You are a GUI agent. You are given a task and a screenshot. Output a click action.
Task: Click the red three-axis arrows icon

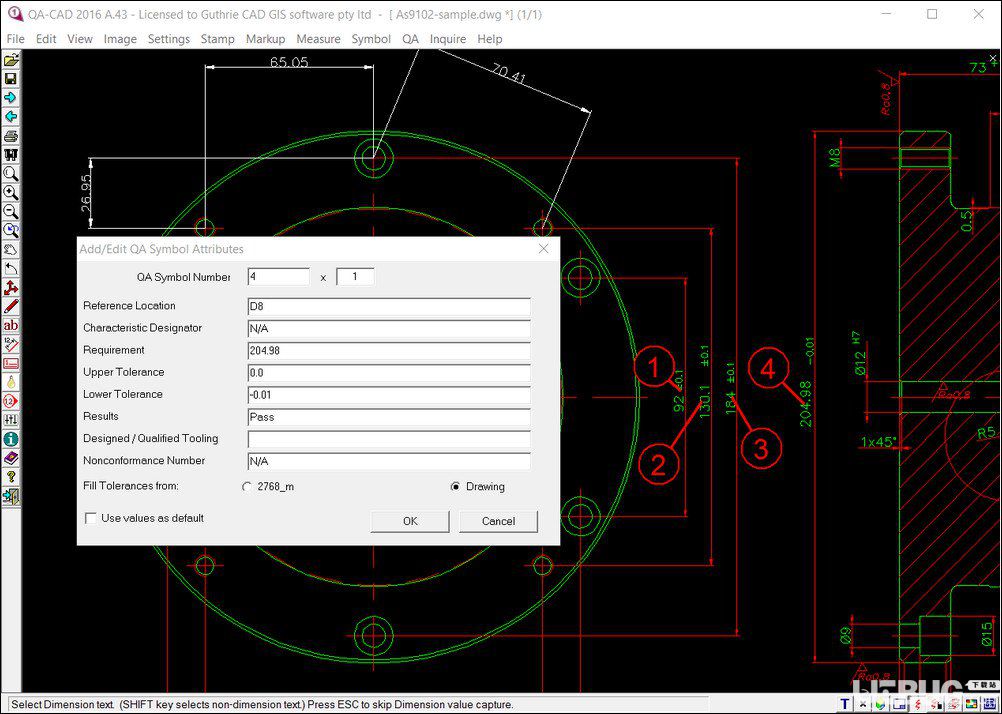point(11,288)
